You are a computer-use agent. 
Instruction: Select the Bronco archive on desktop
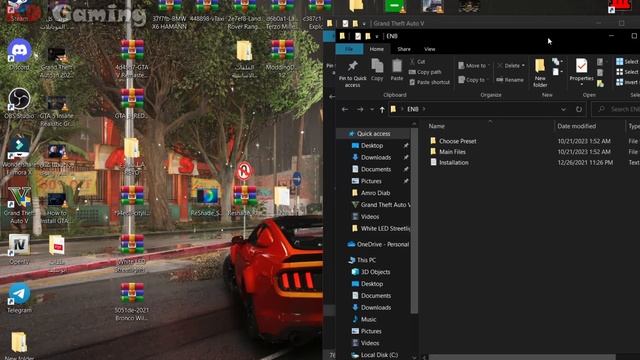(132, 302)
